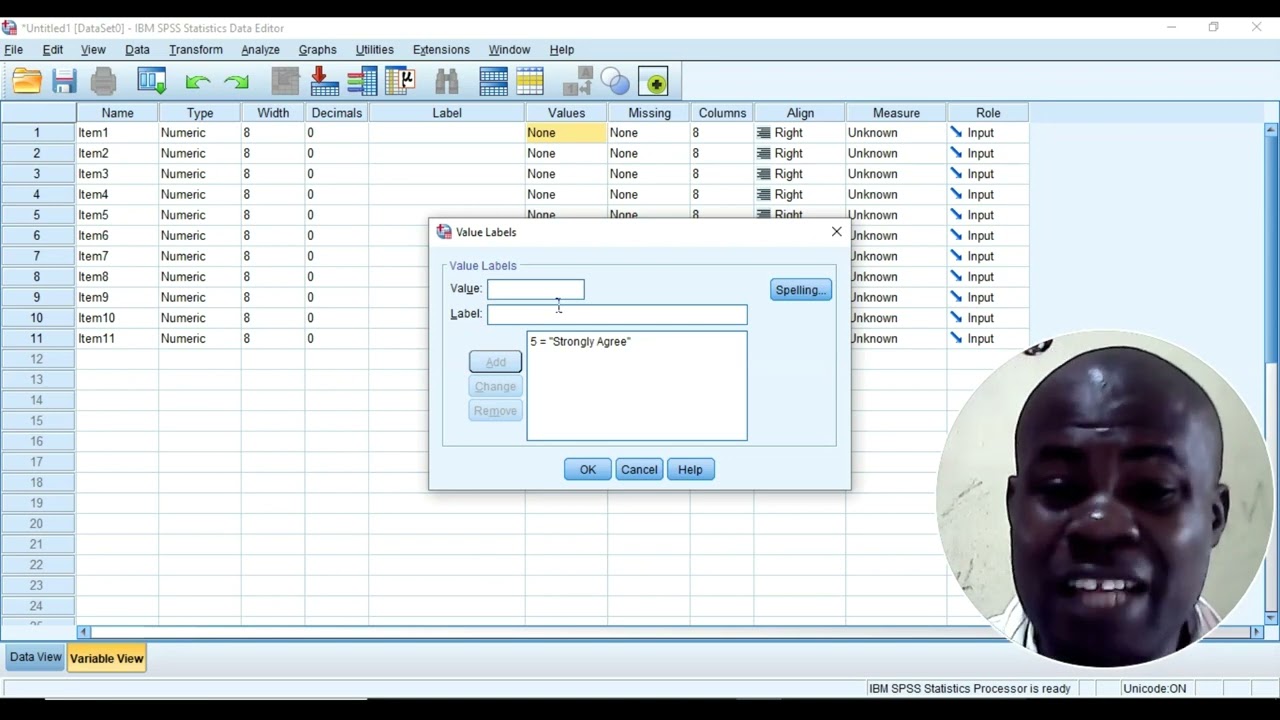
Task: Click the Open data document folder icon
Action: pos(27,82)
